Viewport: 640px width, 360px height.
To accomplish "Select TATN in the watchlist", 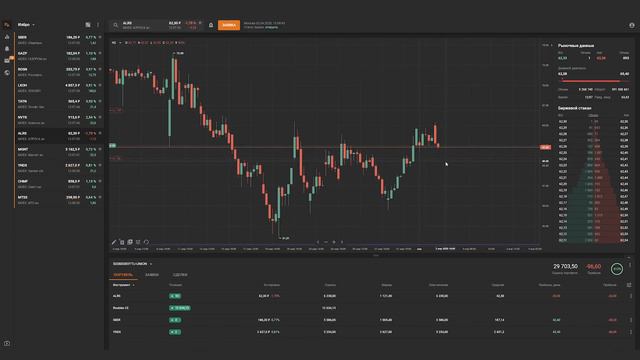I will tap(59, 104).
